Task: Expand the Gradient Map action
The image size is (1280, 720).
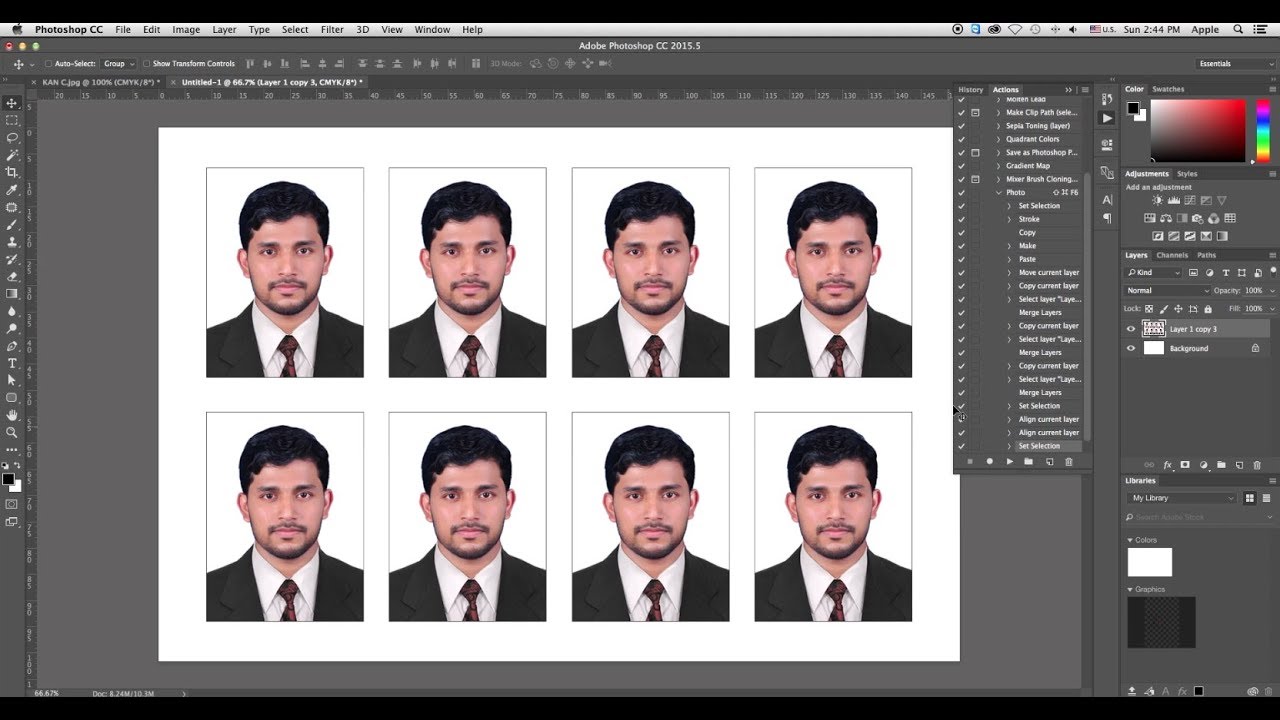Action: tap(998, 166)
